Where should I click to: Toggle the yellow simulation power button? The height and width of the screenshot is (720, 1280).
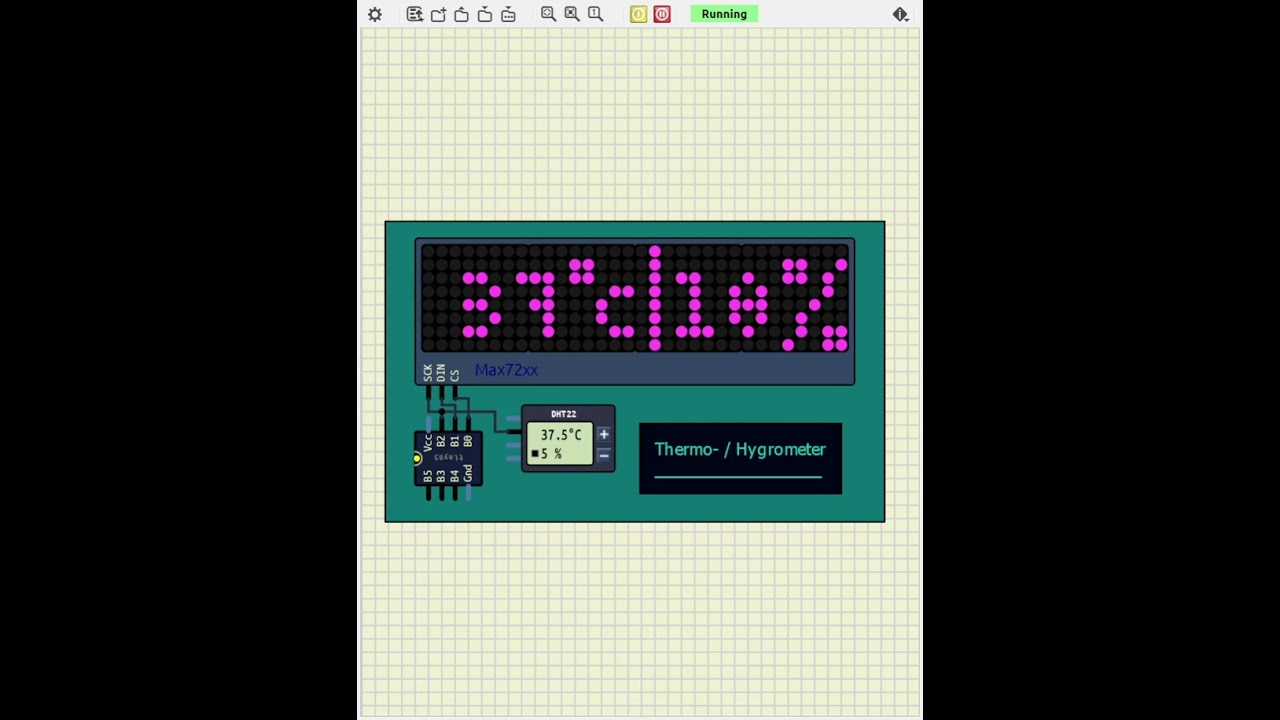[x=638, y=14]
